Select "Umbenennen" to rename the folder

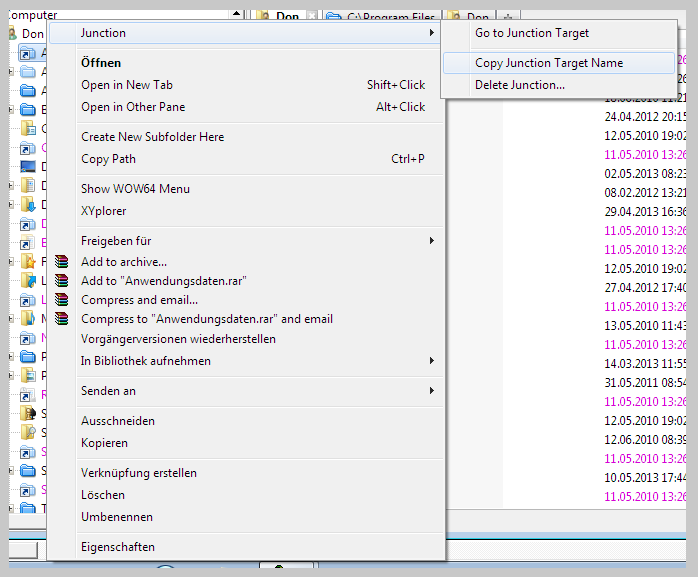pyautogui.click(x=117, y=517)
